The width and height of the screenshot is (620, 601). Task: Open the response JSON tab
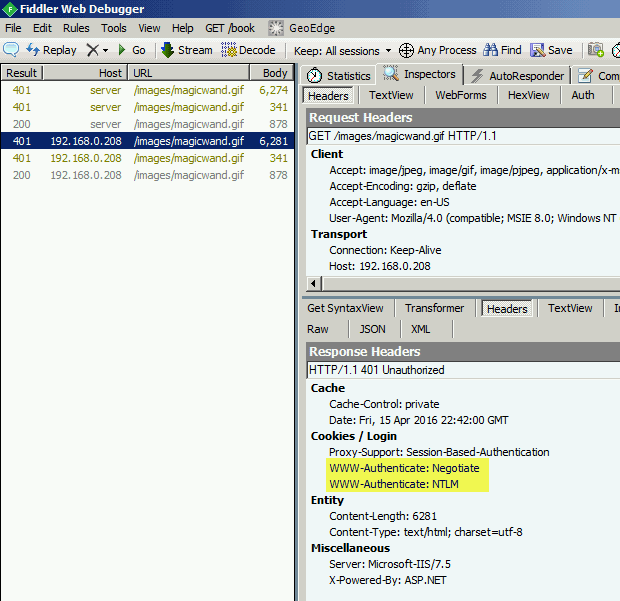click(x=372, y=329)
